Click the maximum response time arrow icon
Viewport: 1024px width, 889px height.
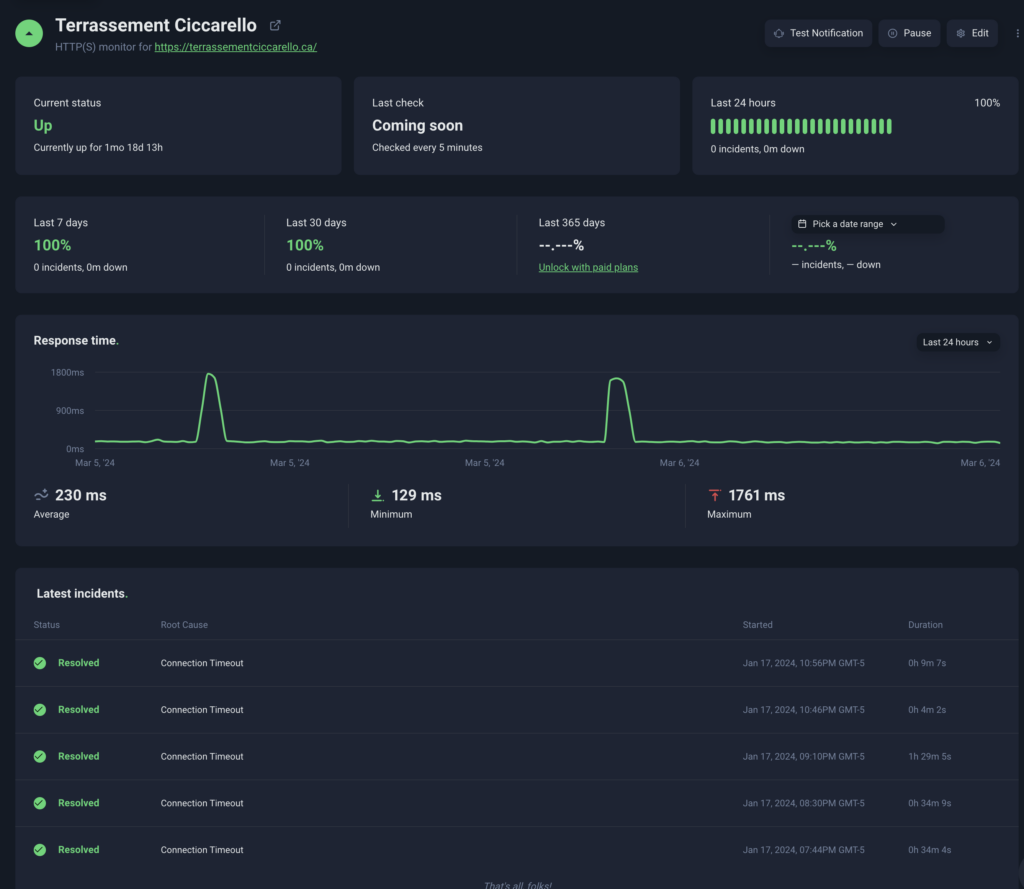pos(714,495)
